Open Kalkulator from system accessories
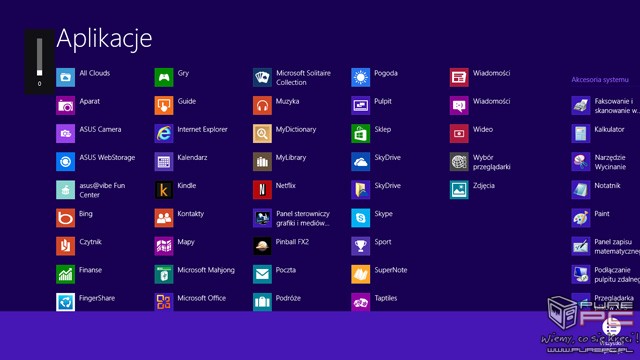This screenshot has height=360, width=640. click(x=580, y=133)
